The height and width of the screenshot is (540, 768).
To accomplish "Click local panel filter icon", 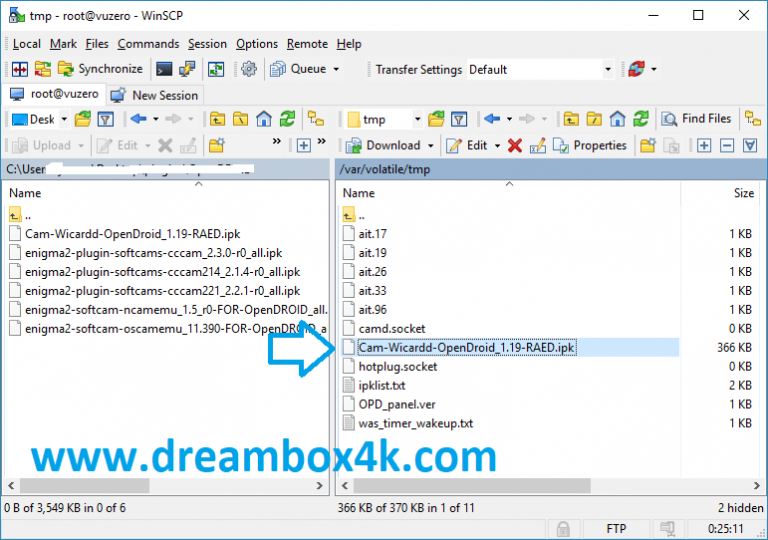I will pos(106,119).
